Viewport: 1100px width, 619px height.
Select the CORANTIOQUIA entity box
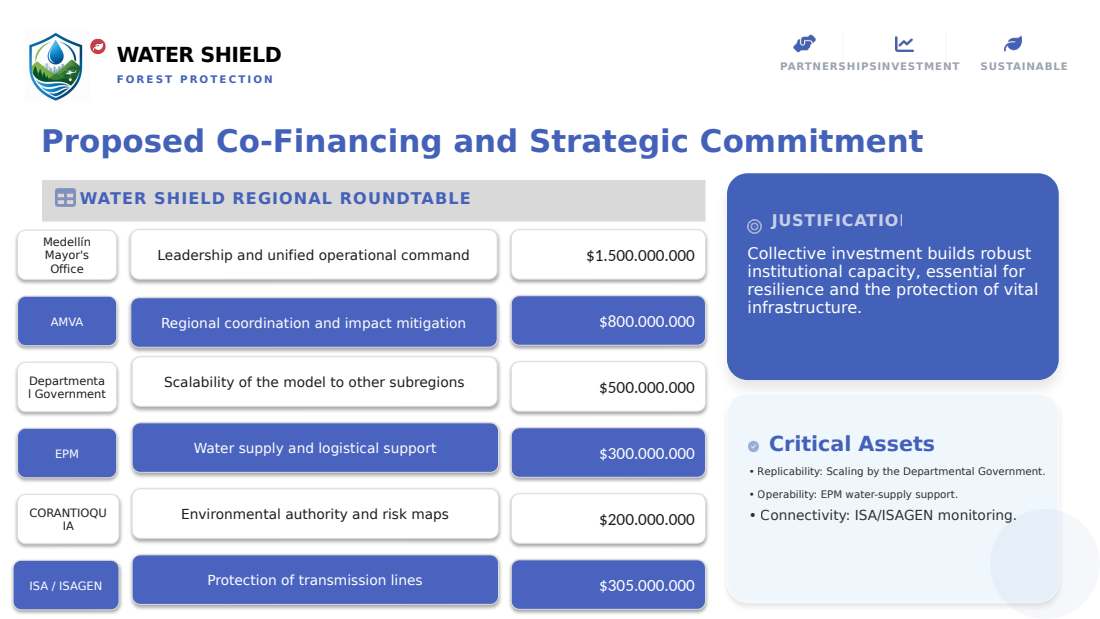[68, 519]
